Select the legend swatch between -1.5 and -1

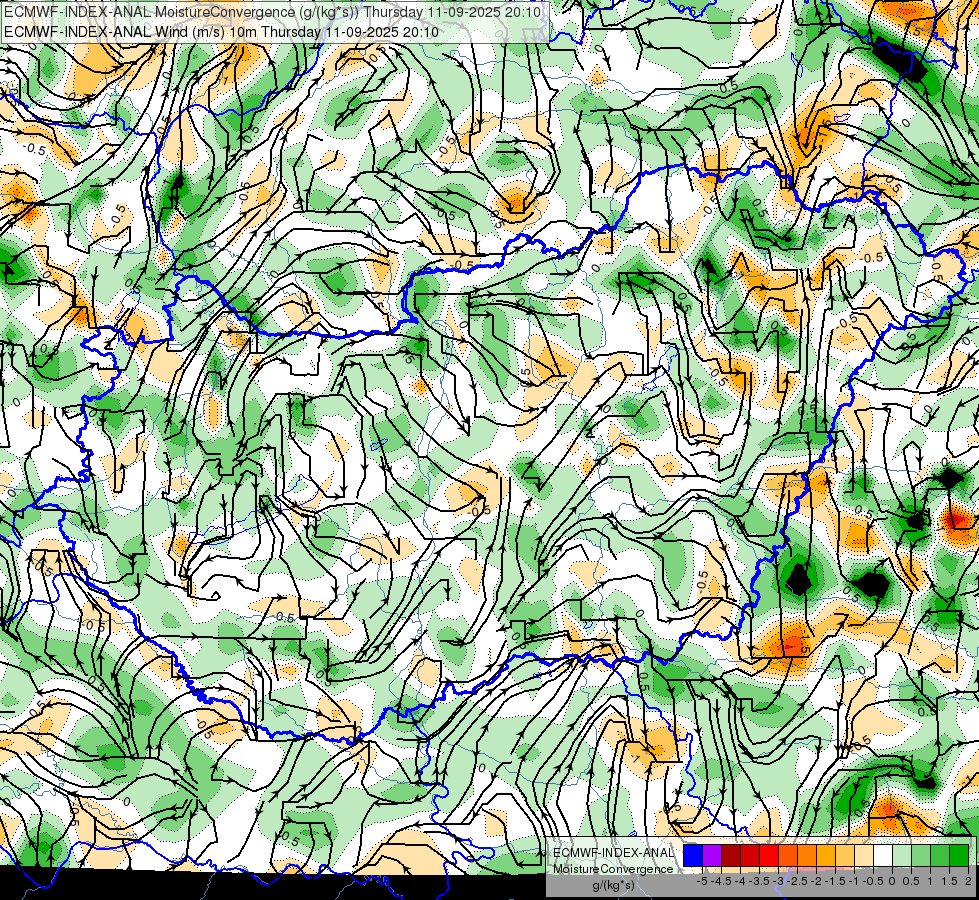[845, 856]
